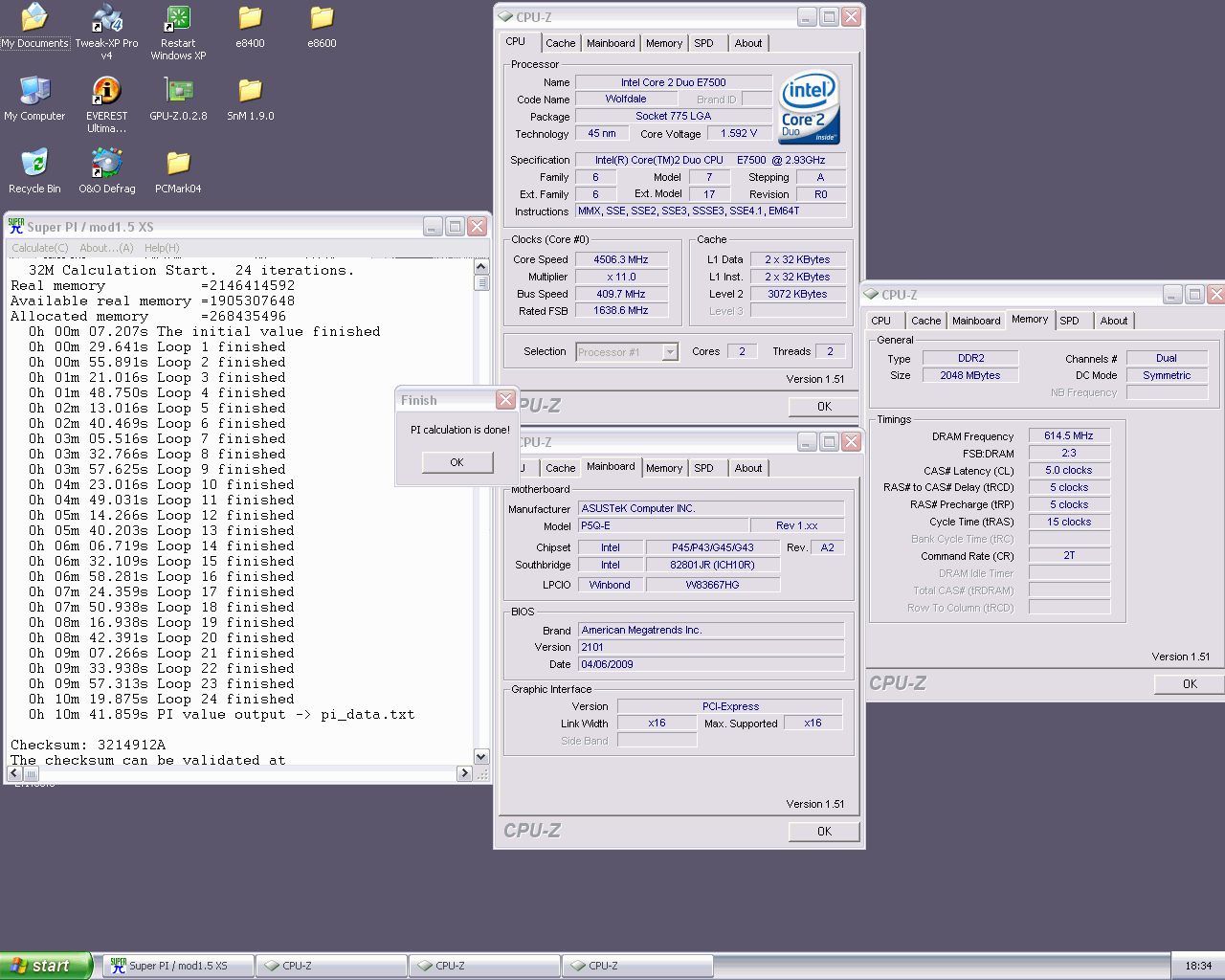
Task: Click OK in mainboard CPU-Z window
Action: point(824,832)
